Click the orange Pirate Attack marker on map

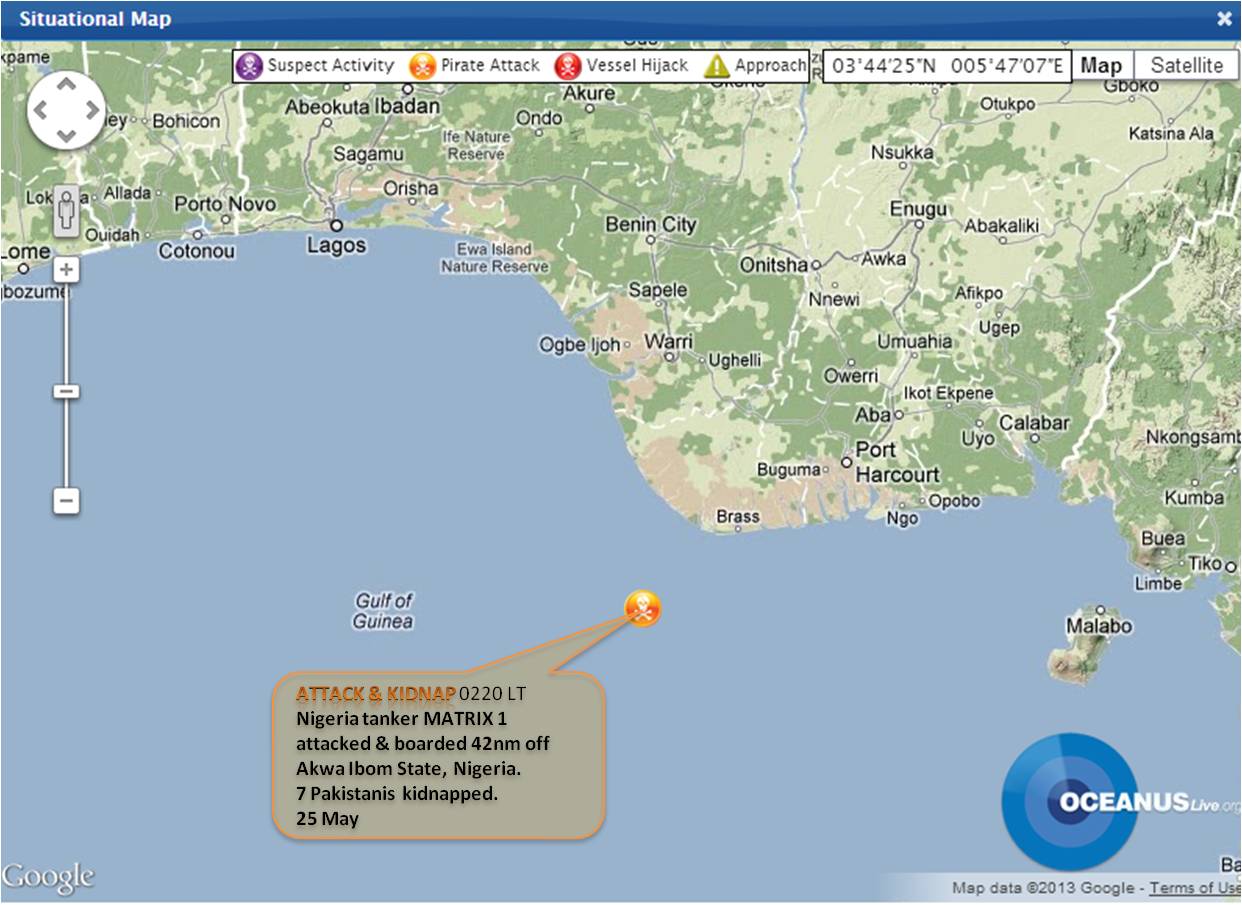coord(643,608)
